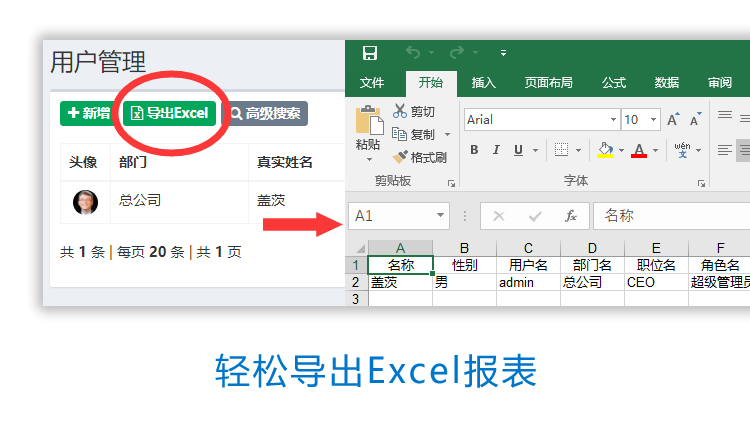Click the align left icon
This screenshot has height=430, width=750.
[x=725, y=150]
